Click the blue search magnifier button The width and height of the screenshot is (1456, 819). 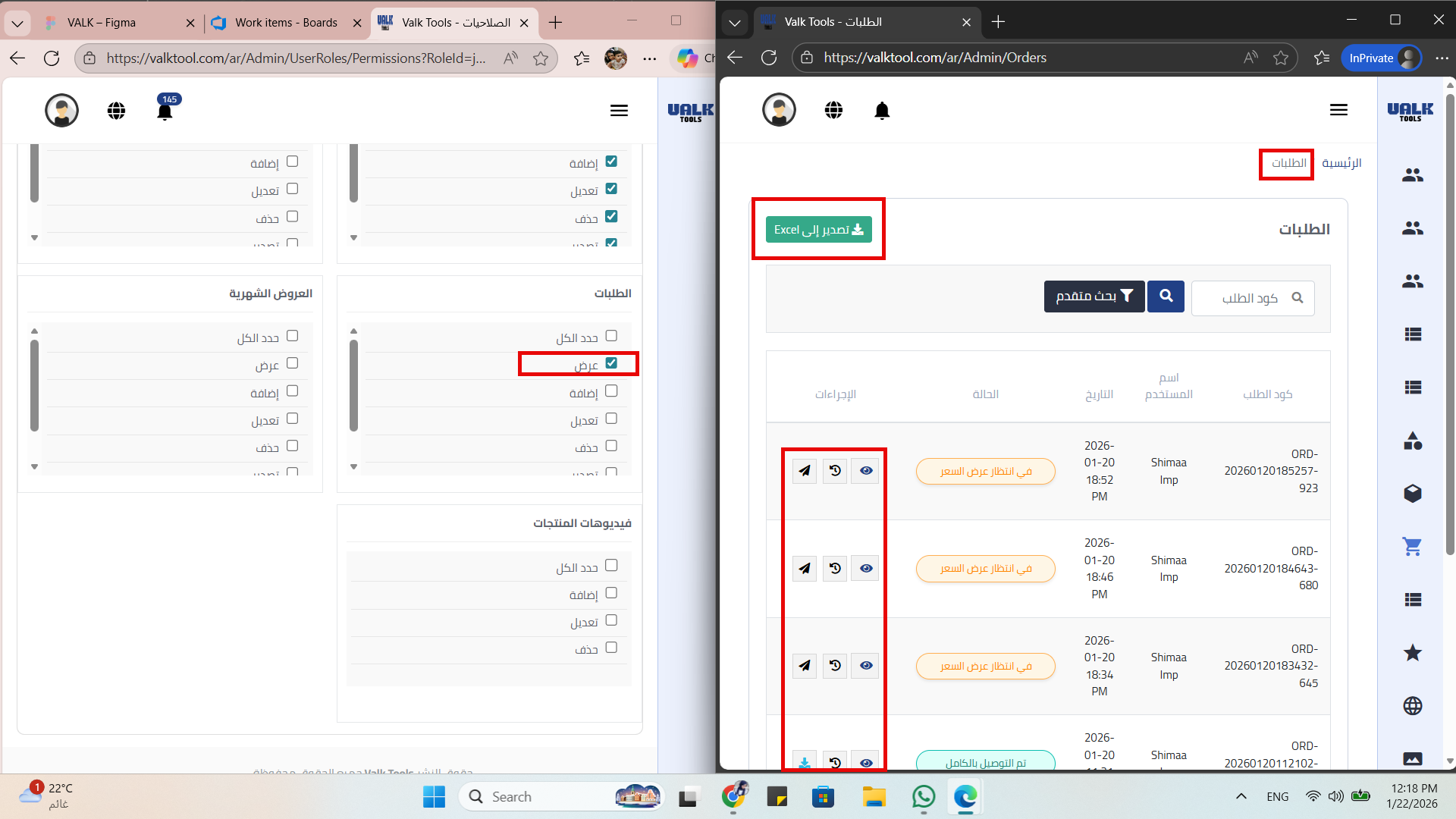pos(1166,297)
